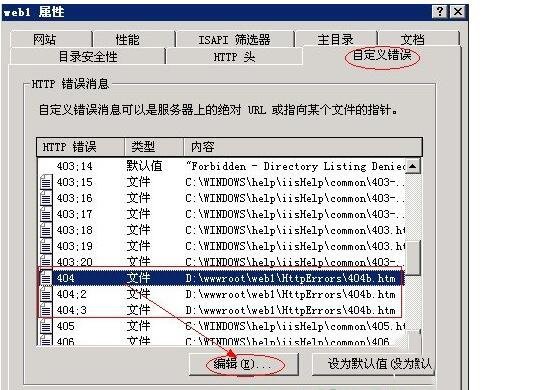Click the file icon beside 403;16
Screen dimensions: 546x390
click(x=46, y=198)
